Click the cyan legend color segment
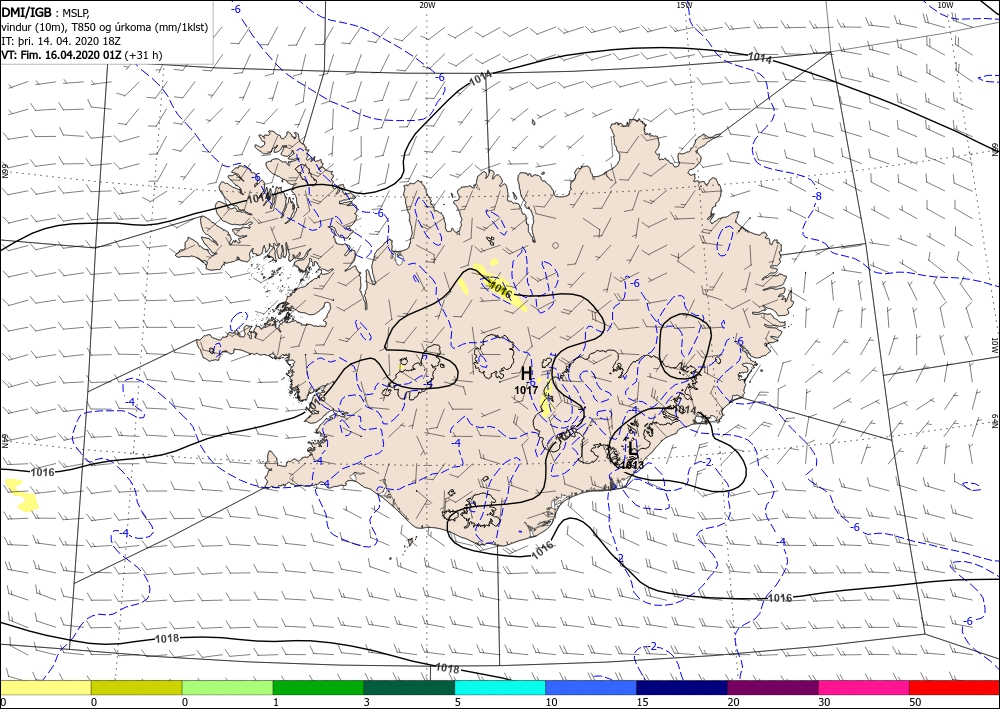The height and width of the screenshot is (709, 1000). coord(500,688)
